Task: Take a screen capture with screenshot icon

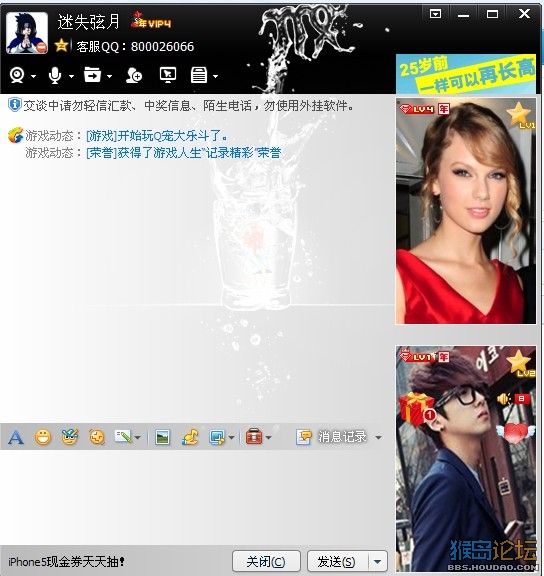Action: [x=217, y=437]
